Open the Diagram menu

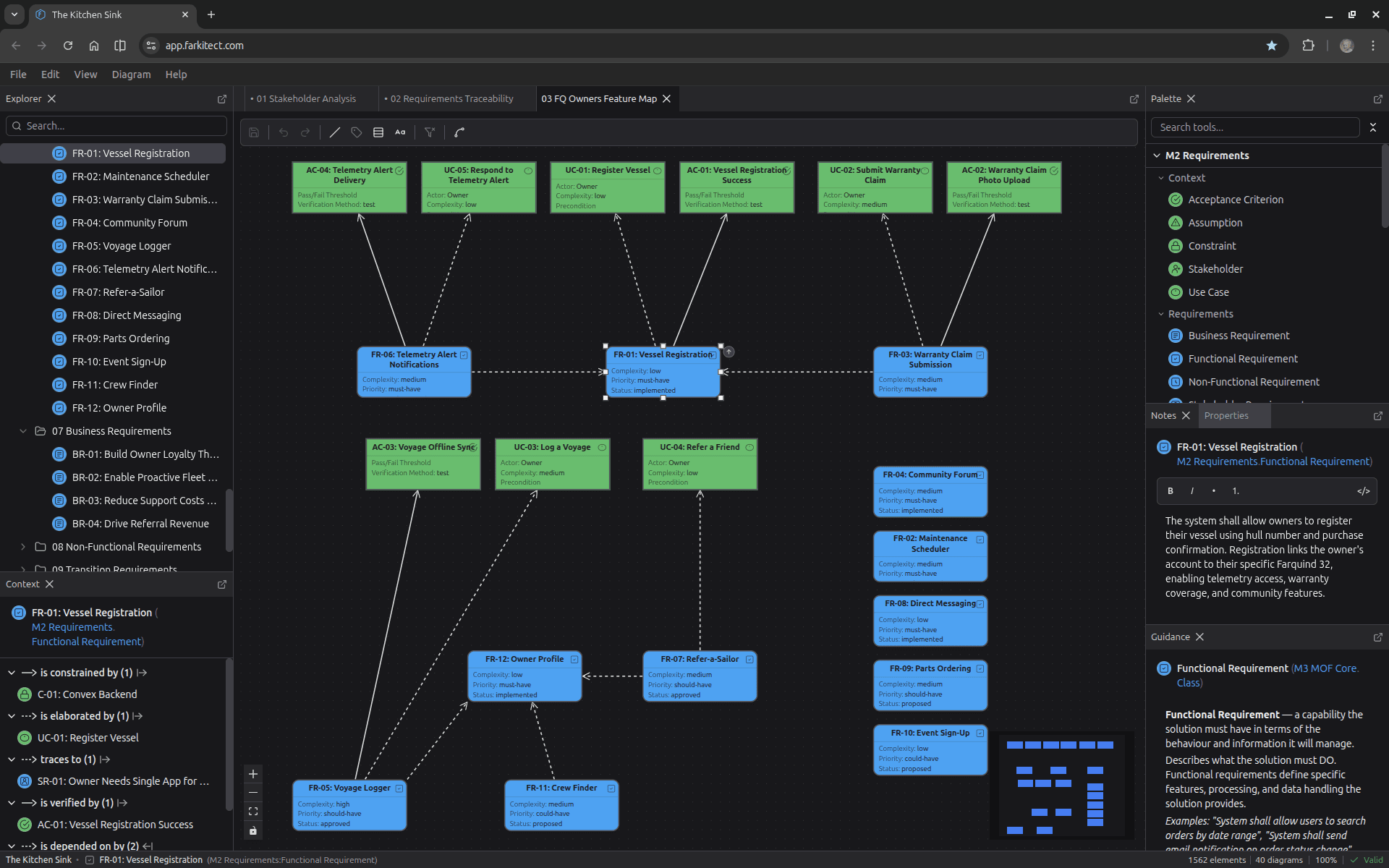[131, 75]
